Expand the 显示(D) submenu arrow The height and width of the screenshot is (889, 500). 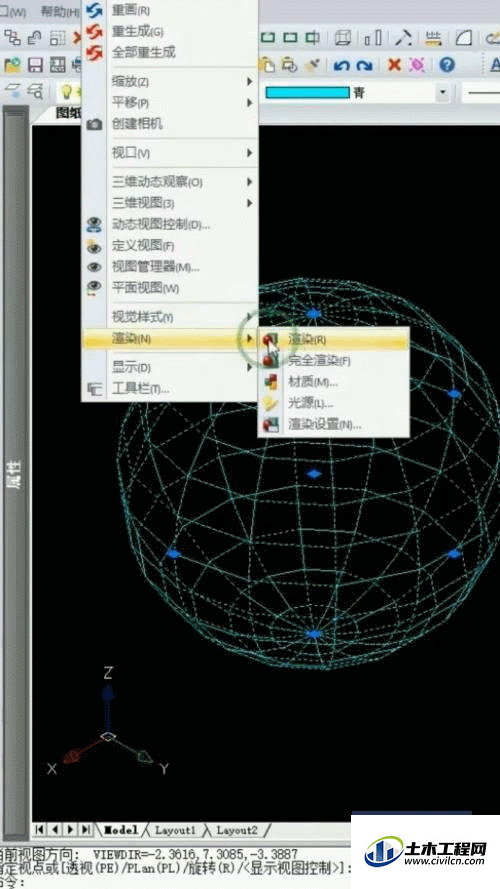249,367
